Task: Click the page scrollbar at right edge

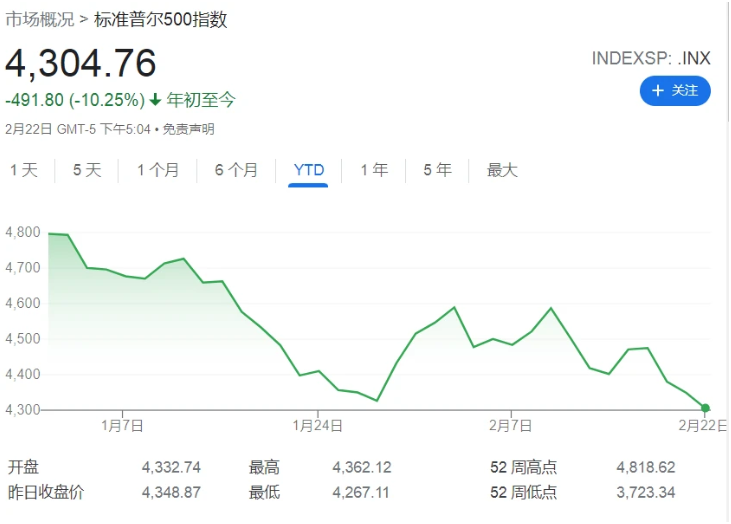Action: tap(728, 61)
